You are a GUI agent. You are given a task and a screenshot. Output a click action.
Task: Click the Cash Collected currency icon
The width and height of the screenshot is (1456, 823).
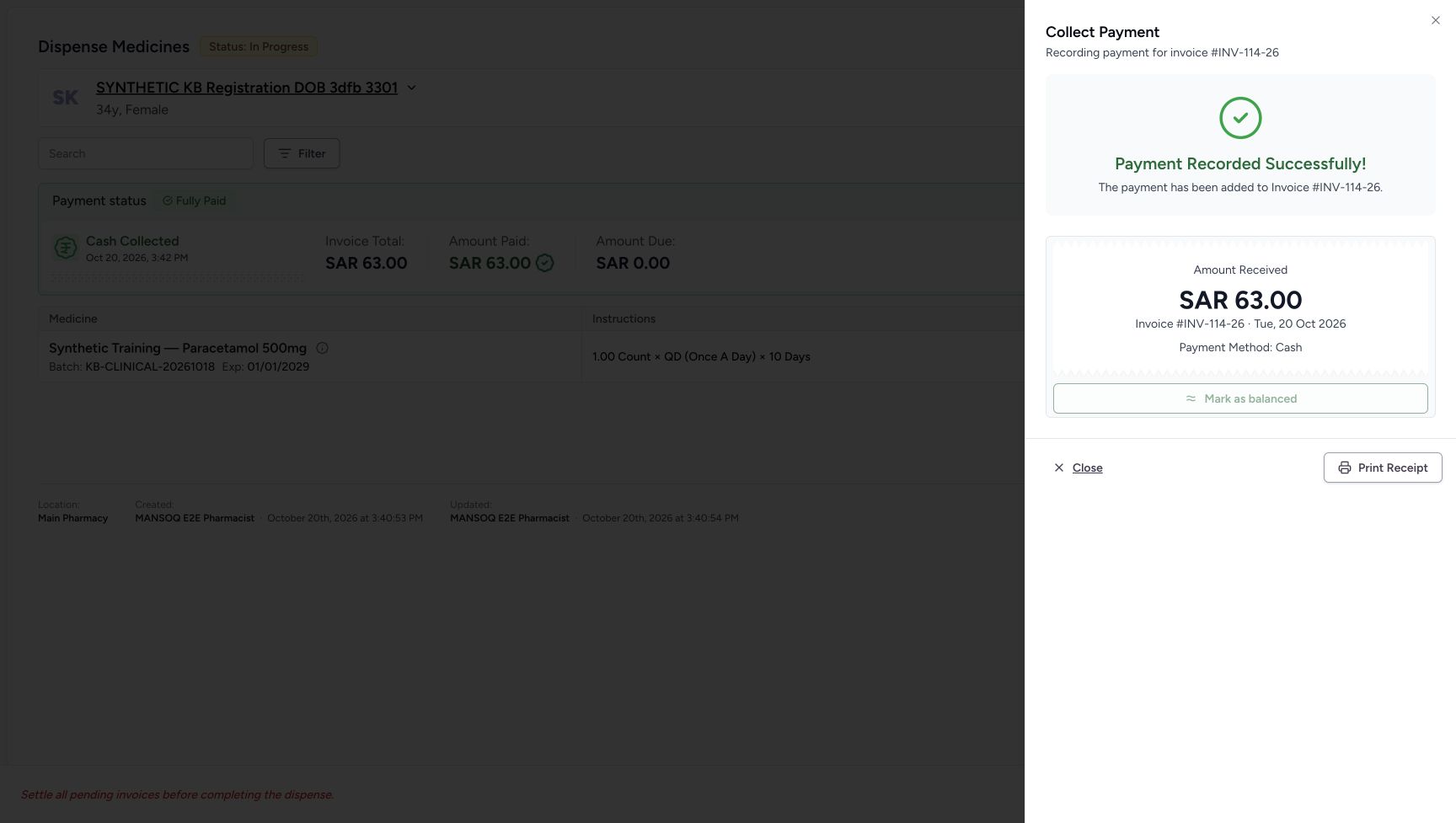point(66,248)
